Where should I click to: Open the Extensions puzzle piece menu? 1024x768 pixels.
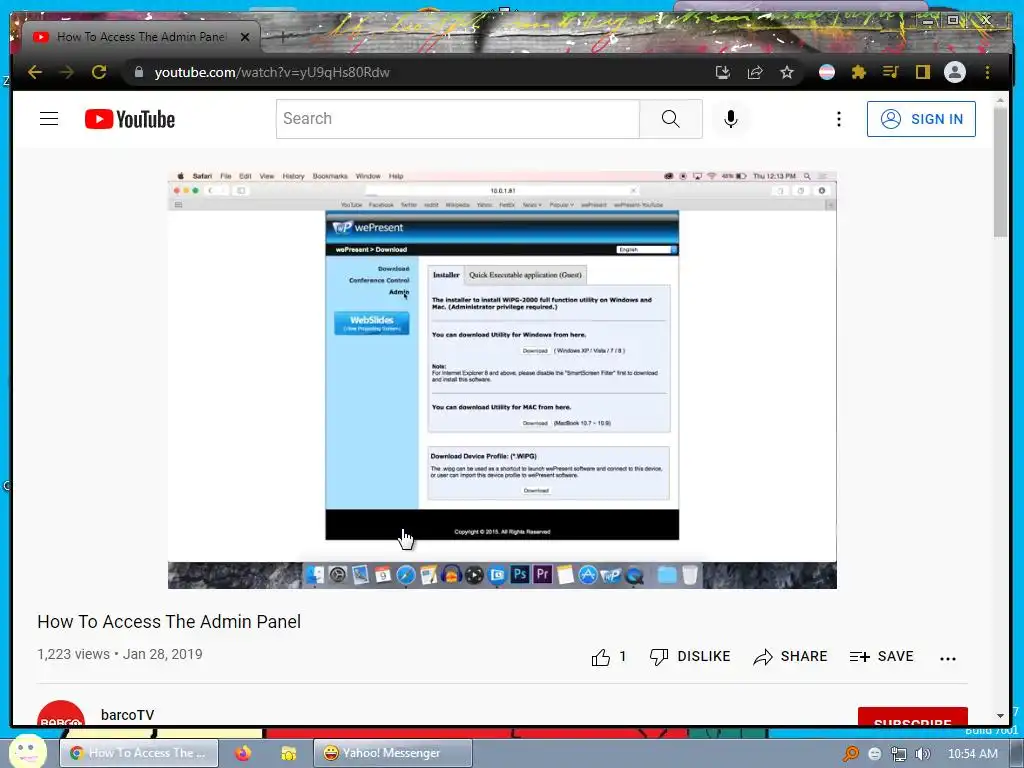pos(859,72)
